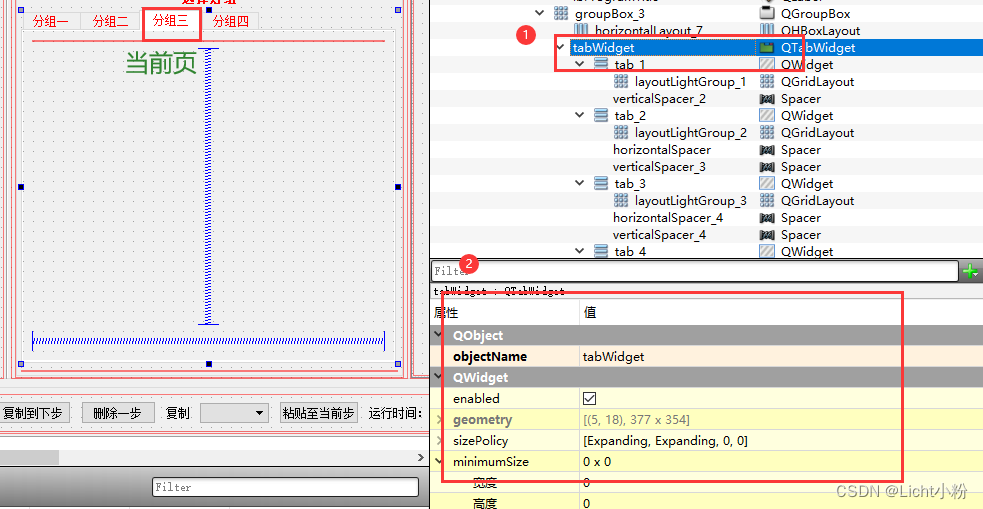983x509 pixels.
Task: Click the Spacer icon for horizontalSpacer_4
Action: (766, 218)
